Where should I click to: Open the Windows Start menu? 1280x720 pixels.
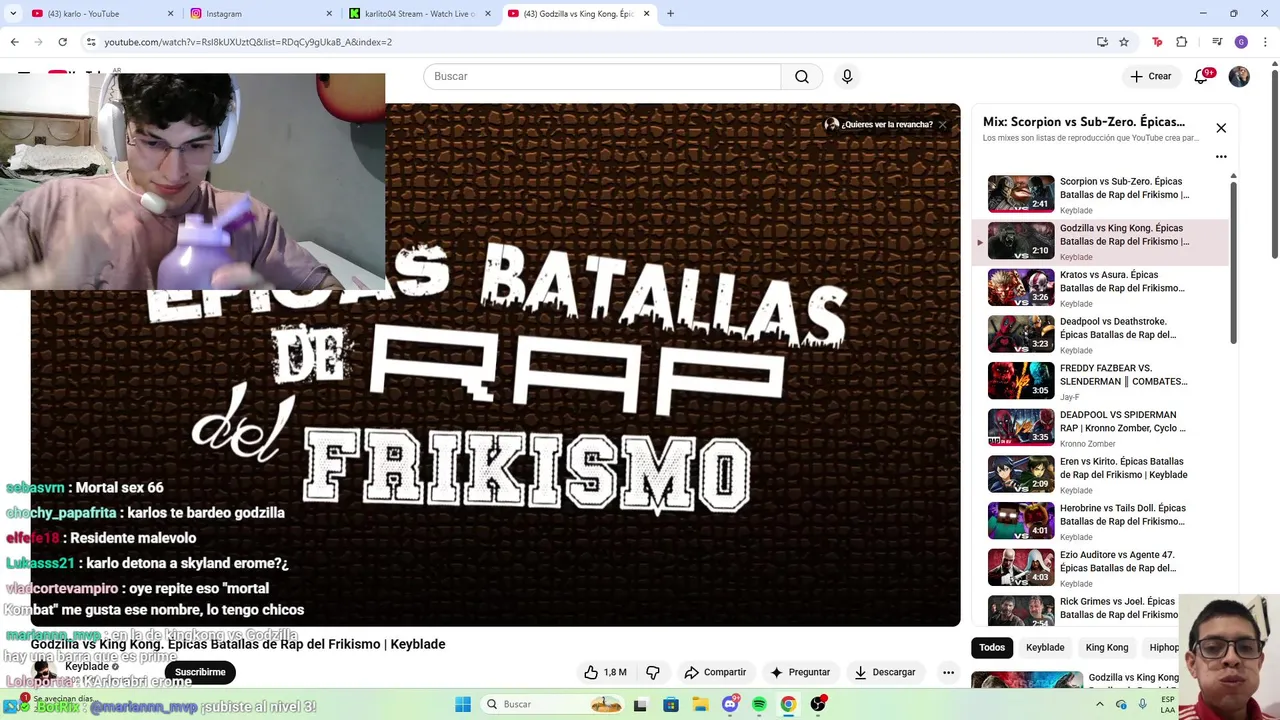(463, 704)
